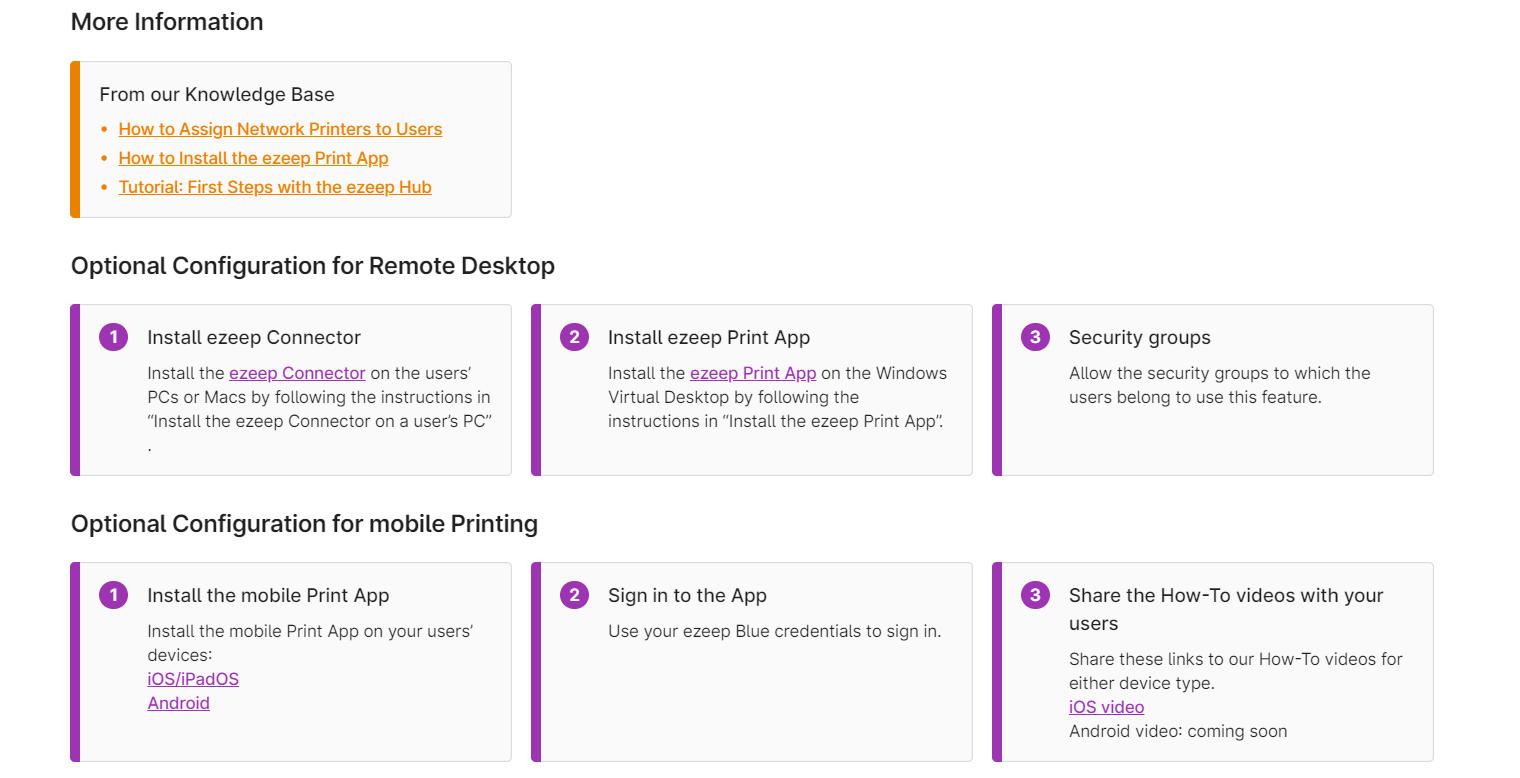This screenshot has width=1520, height=778.
Task: Open the Android app link
Action: pos(178,703)
